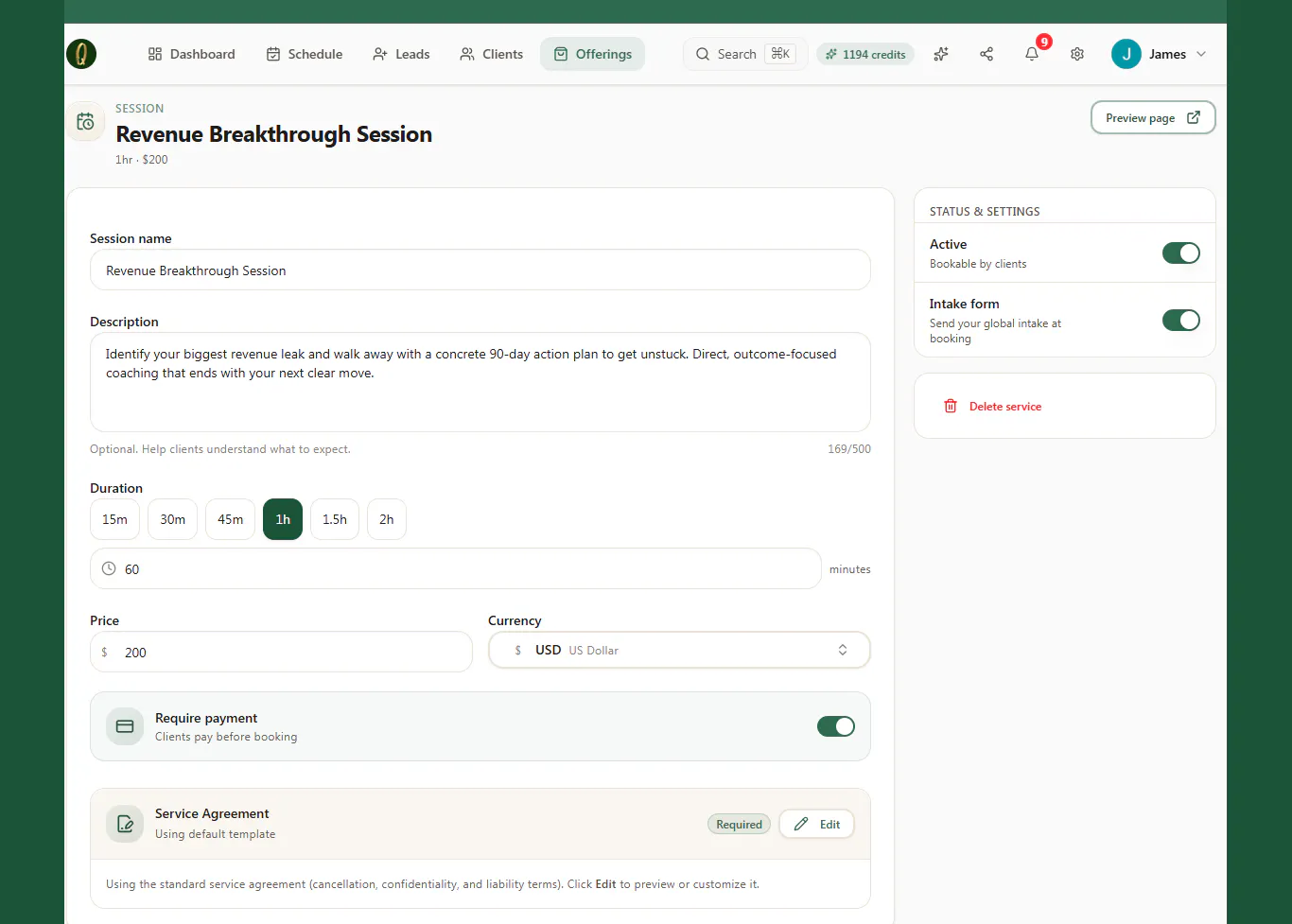
Task: Go to the Dashboard tab
Action: (x=192, y=54)
